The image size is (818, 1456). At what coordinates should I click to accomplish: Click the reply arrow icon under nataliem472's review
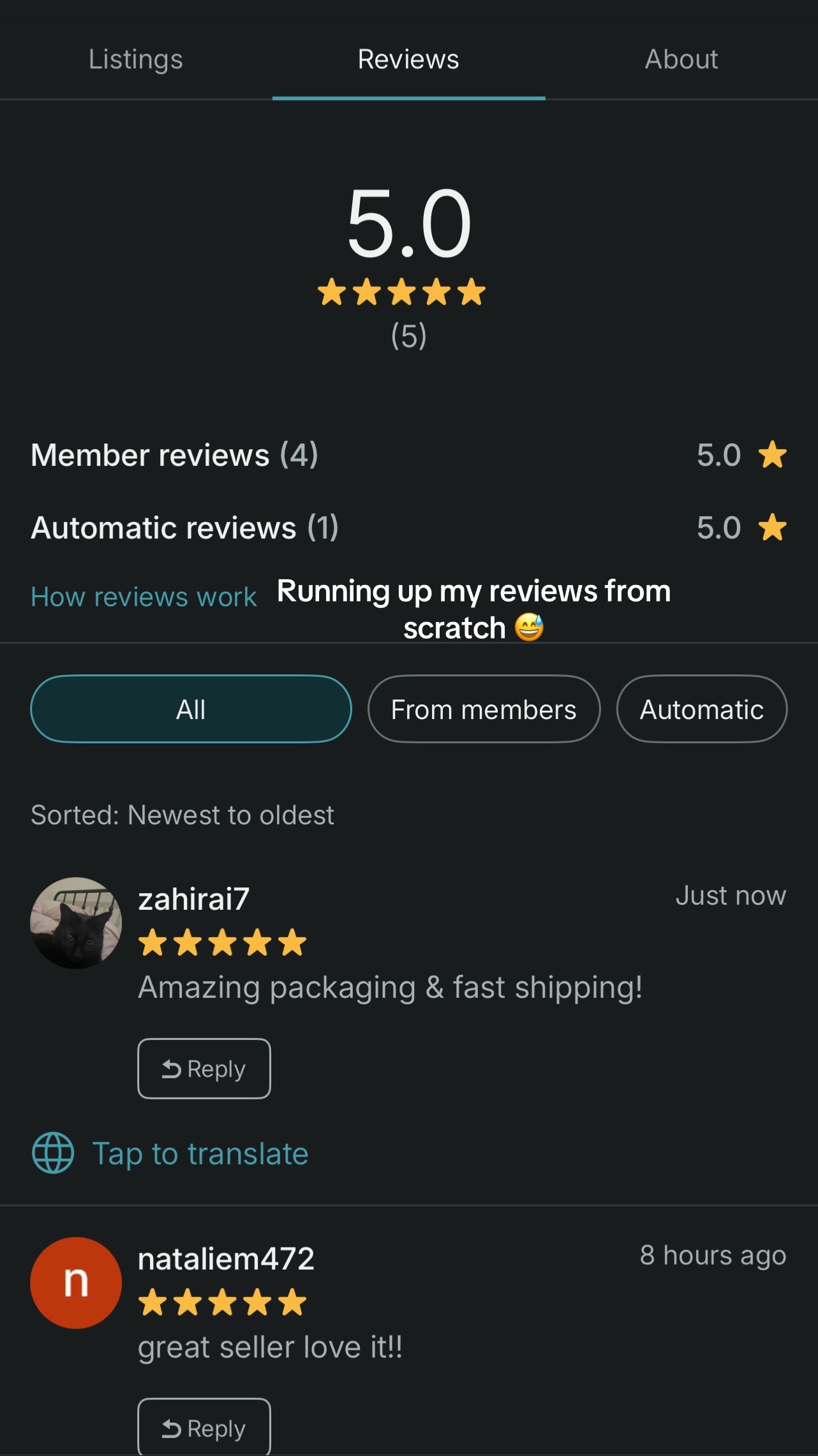[171, 1429]
